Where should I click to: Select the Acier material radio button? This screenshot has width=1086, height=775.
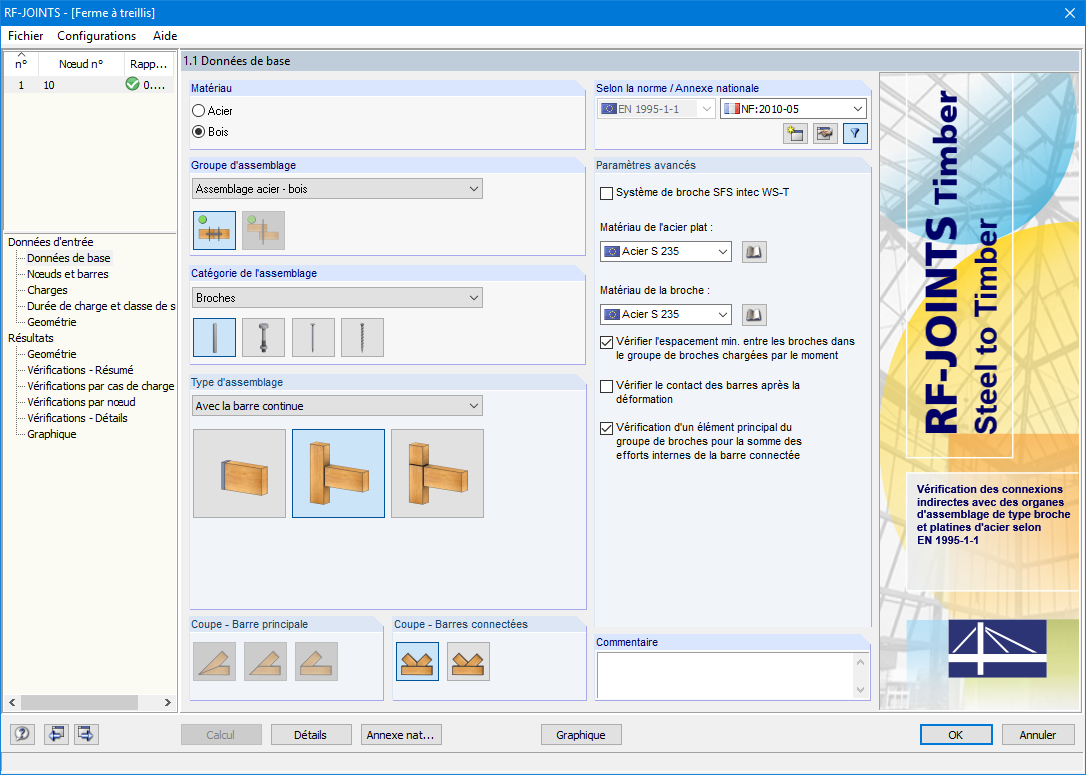click(199, 111)
